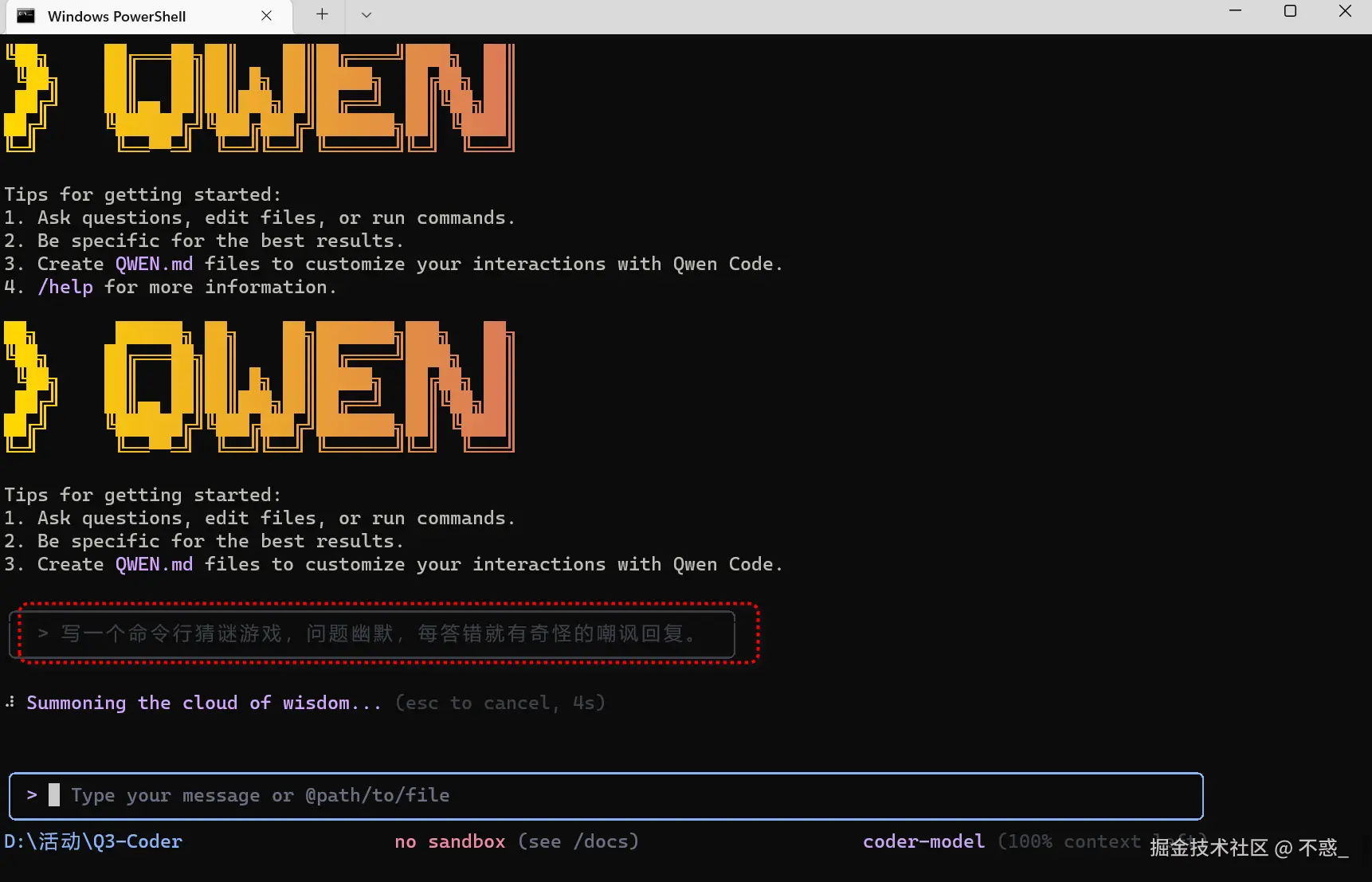This screenshot has width=1372, height=882.
Task: Click the D:\活动\Q3-Coder working directory path
Action: tap(93, 841)
